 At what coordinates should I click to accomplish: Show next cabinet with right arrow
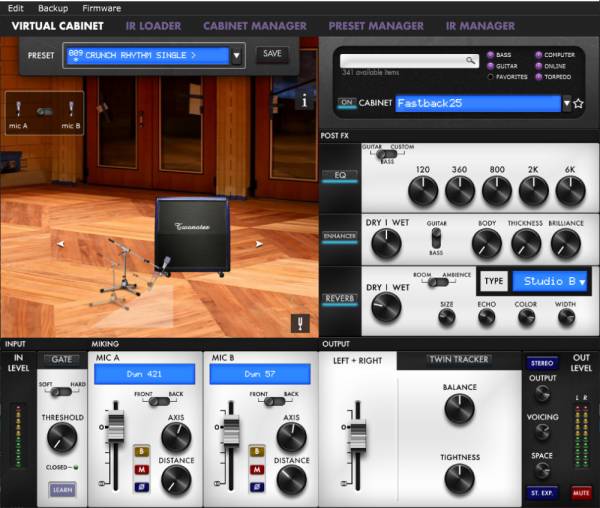pyautogui.click(x=260, y=243)
